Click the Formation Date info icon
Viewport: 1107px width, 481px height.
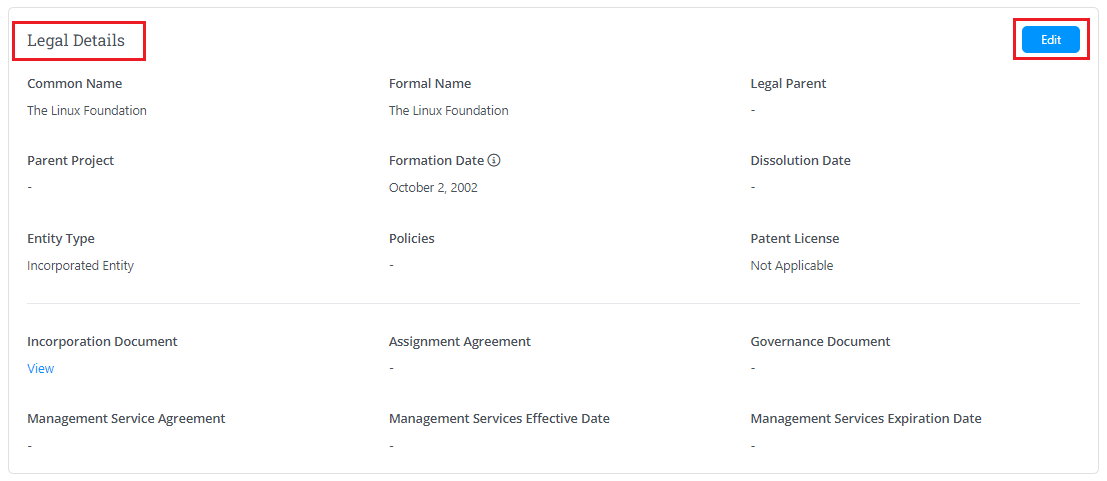(494, 161)
